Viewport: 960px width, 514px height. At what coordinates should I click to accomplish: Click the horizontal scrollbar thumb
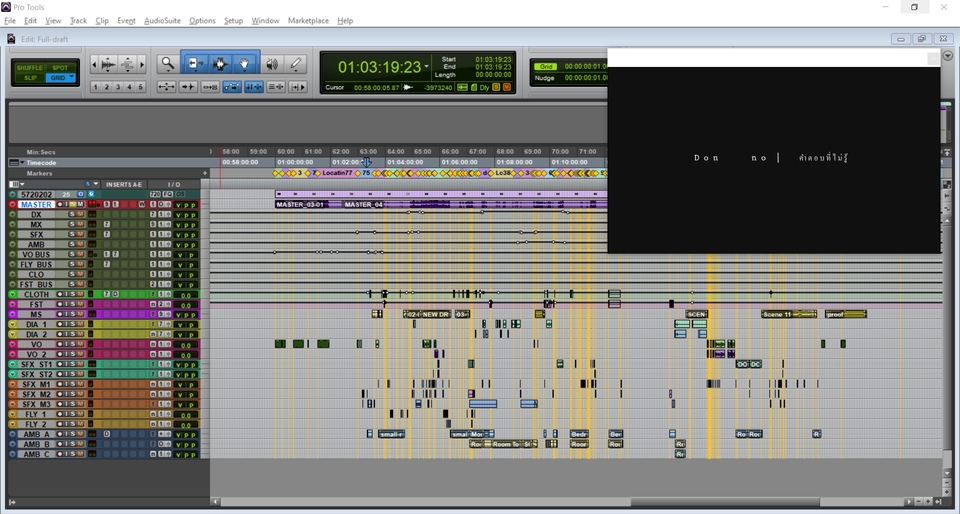(x=725, y=502)
